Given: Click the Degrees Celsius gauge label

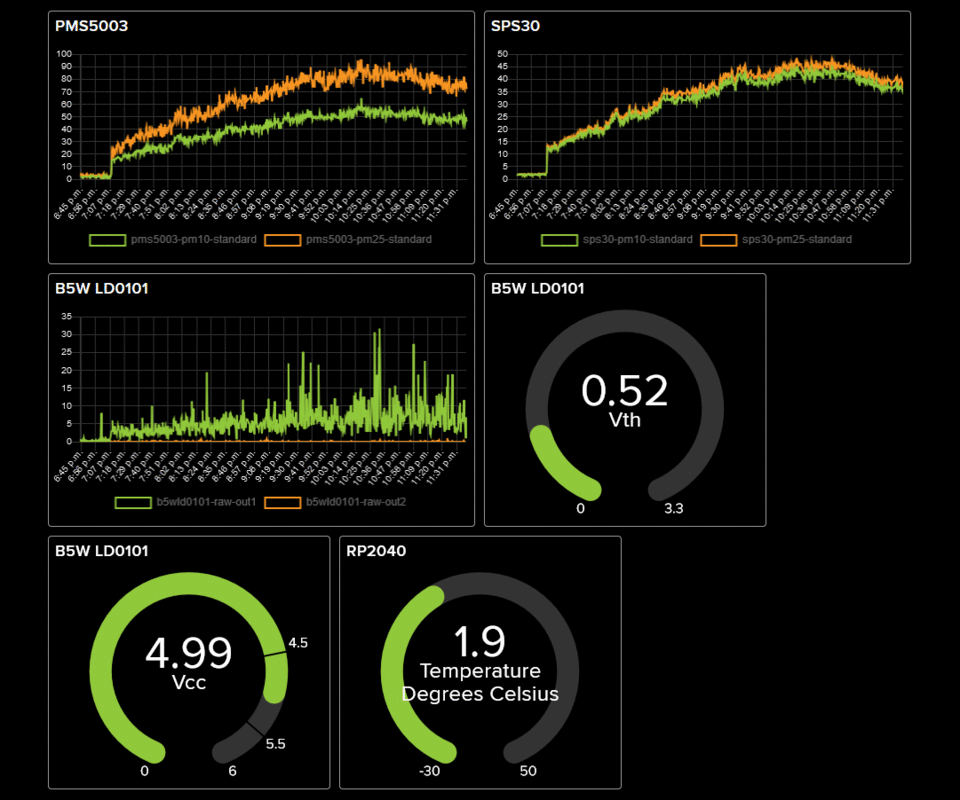Looking at the screenshot, I should (x=480, y=694).
